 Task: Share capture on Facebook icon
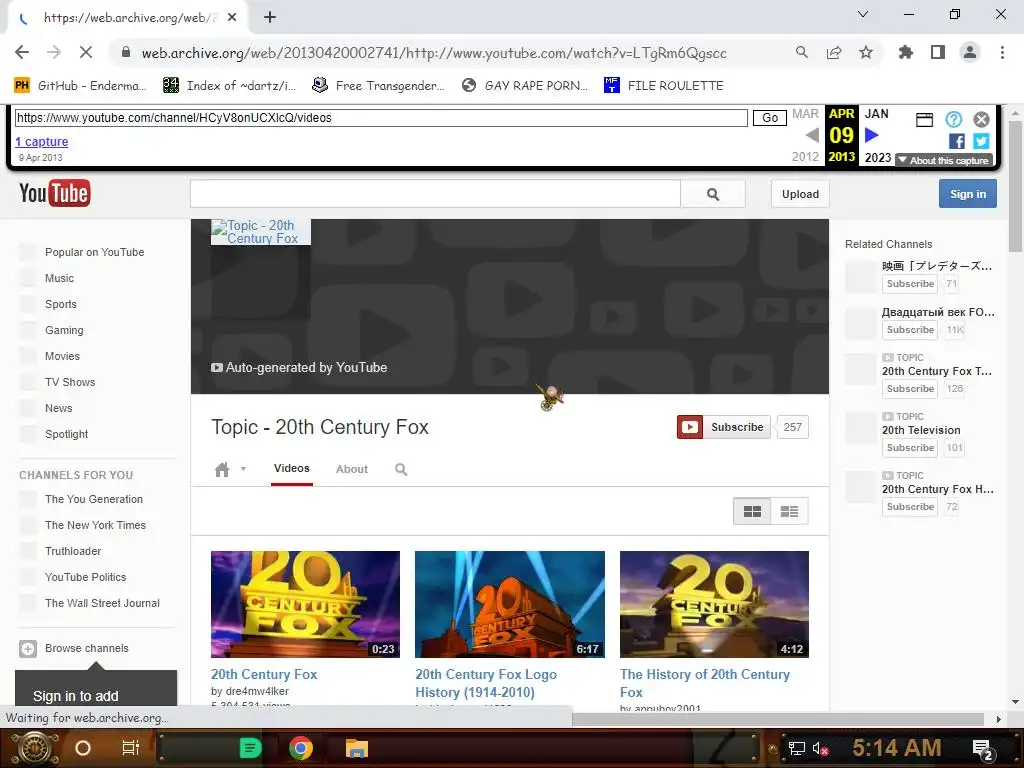pyautogui.click(x=957, y=141)
